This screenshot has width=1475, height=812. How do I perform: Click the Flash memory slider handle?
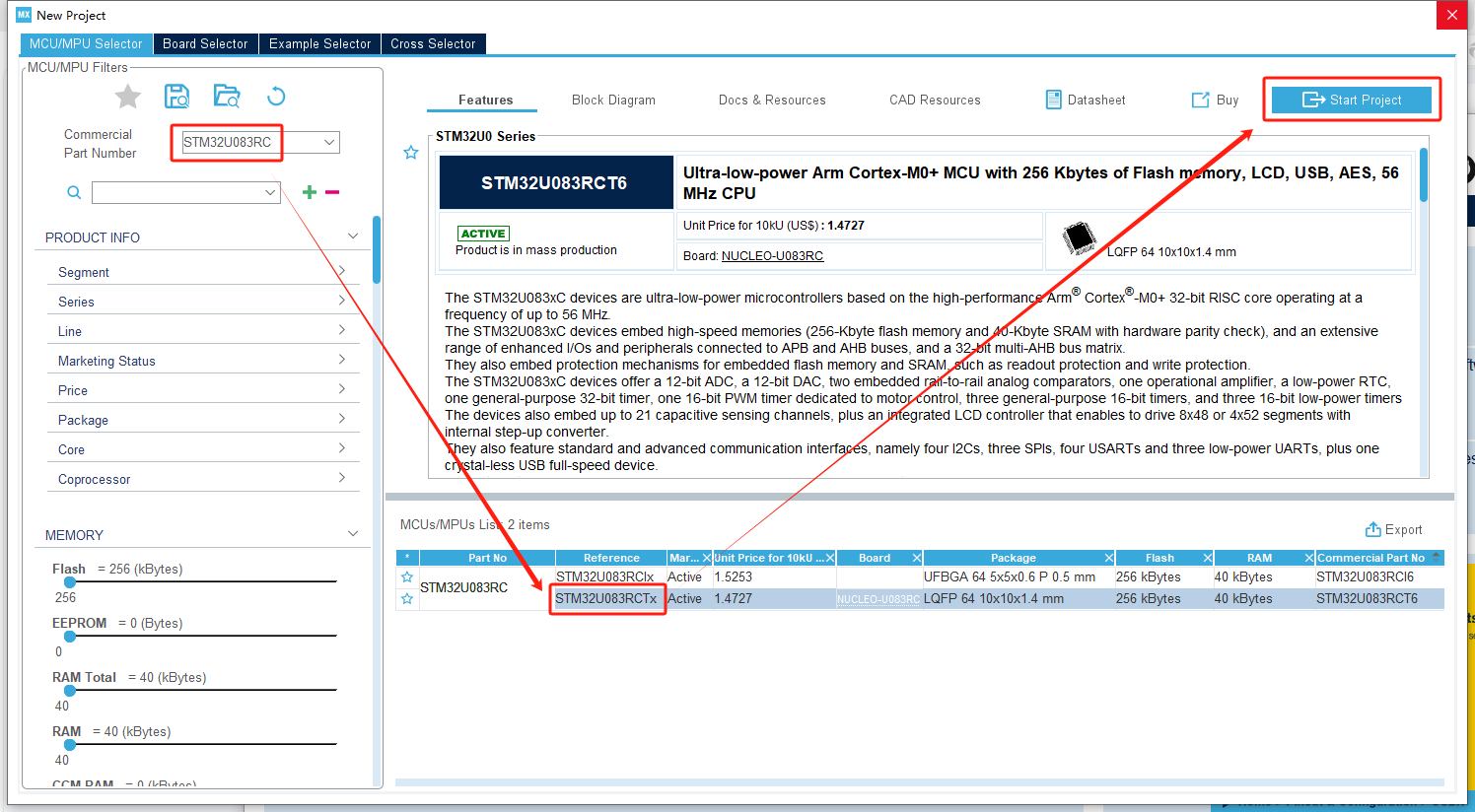click(x=70, y=582)
